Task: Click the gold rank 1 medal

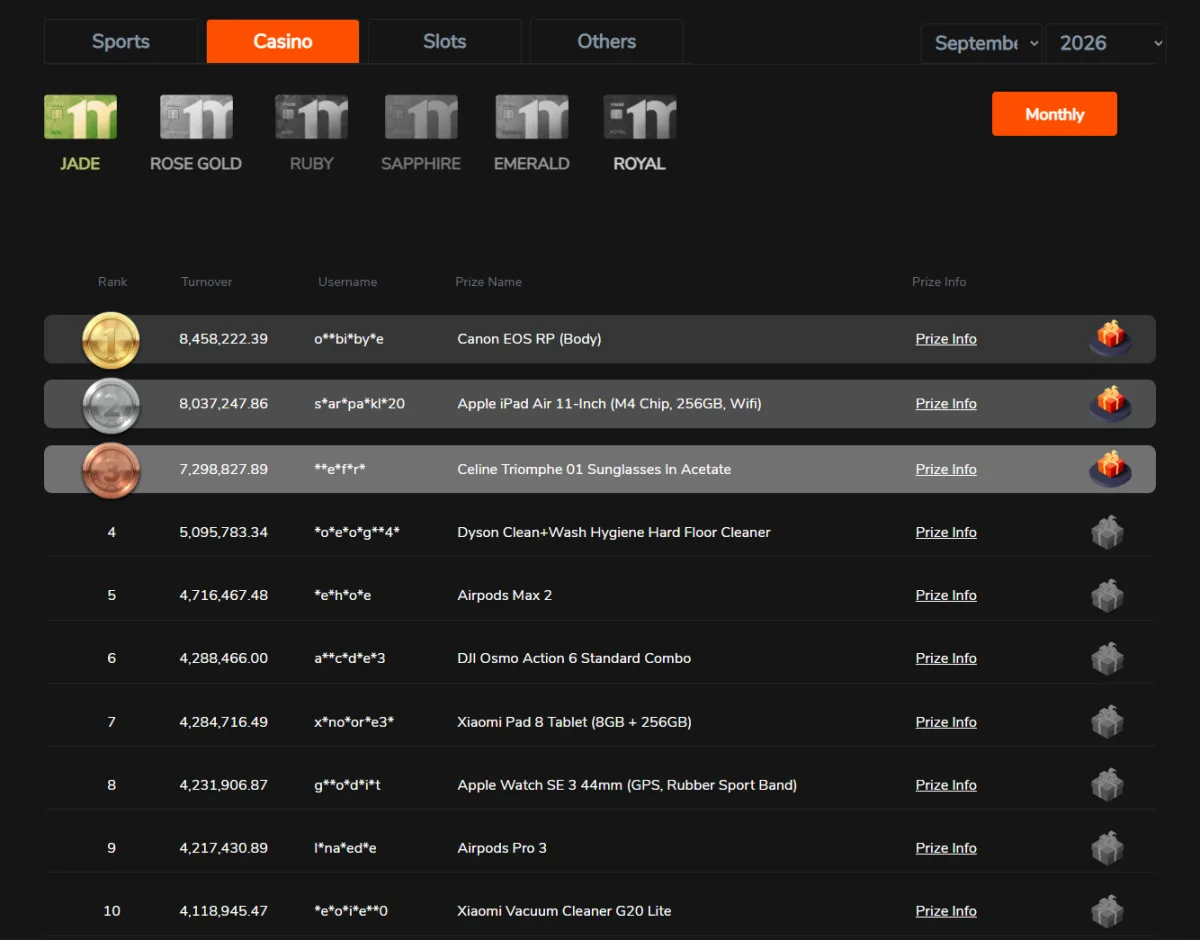Action: pyautogui.click(x=111, y=340)
